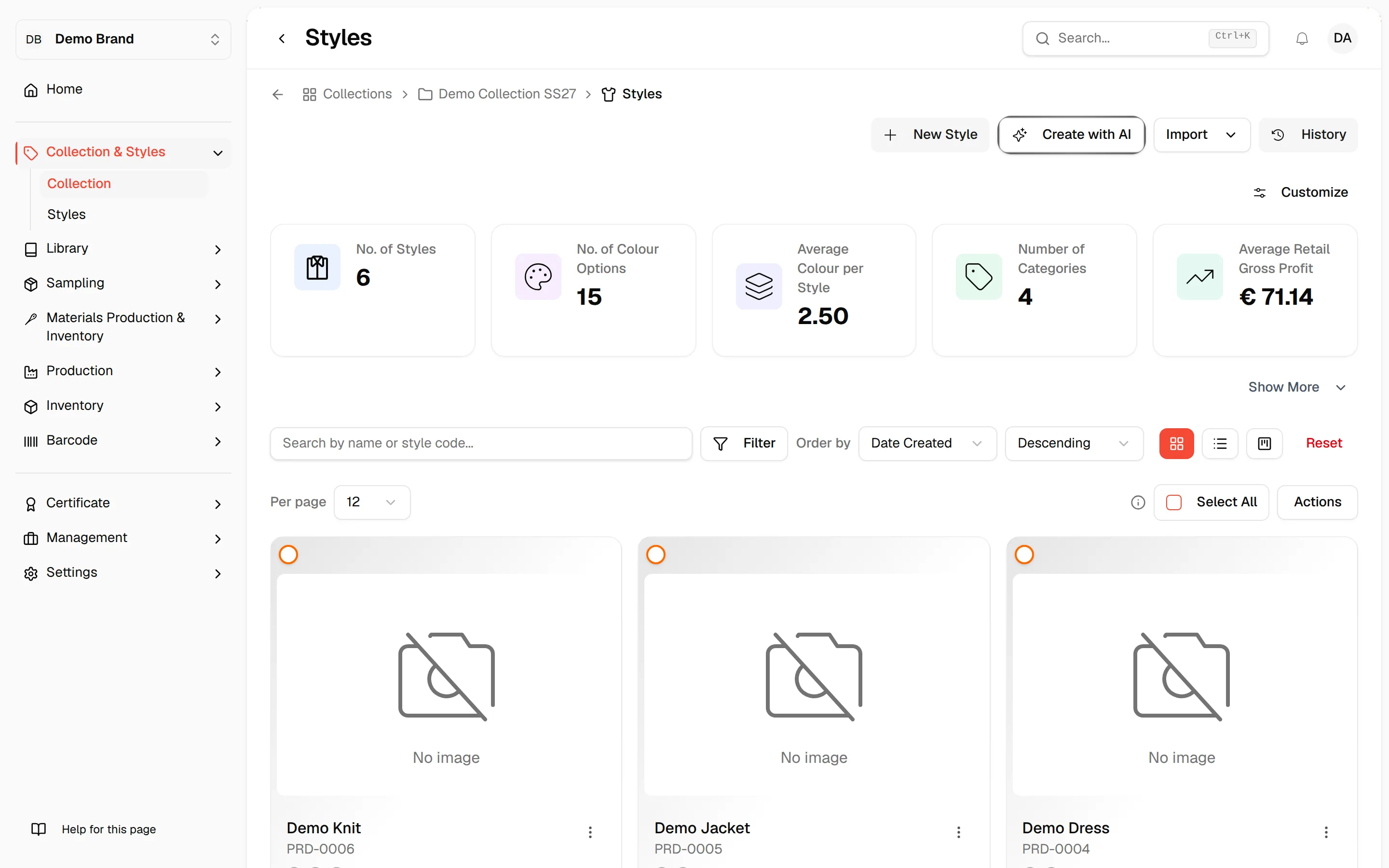Click the Demo Dress title
The image size is (1389, 868).
coord(1065,828)
